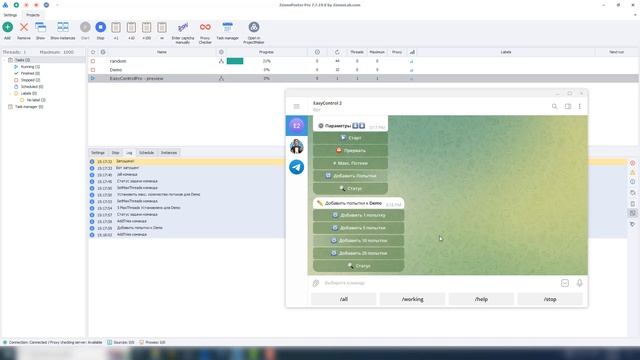Collapse the Labels tree node
The image size is (640, 360).
pos(11,93)
